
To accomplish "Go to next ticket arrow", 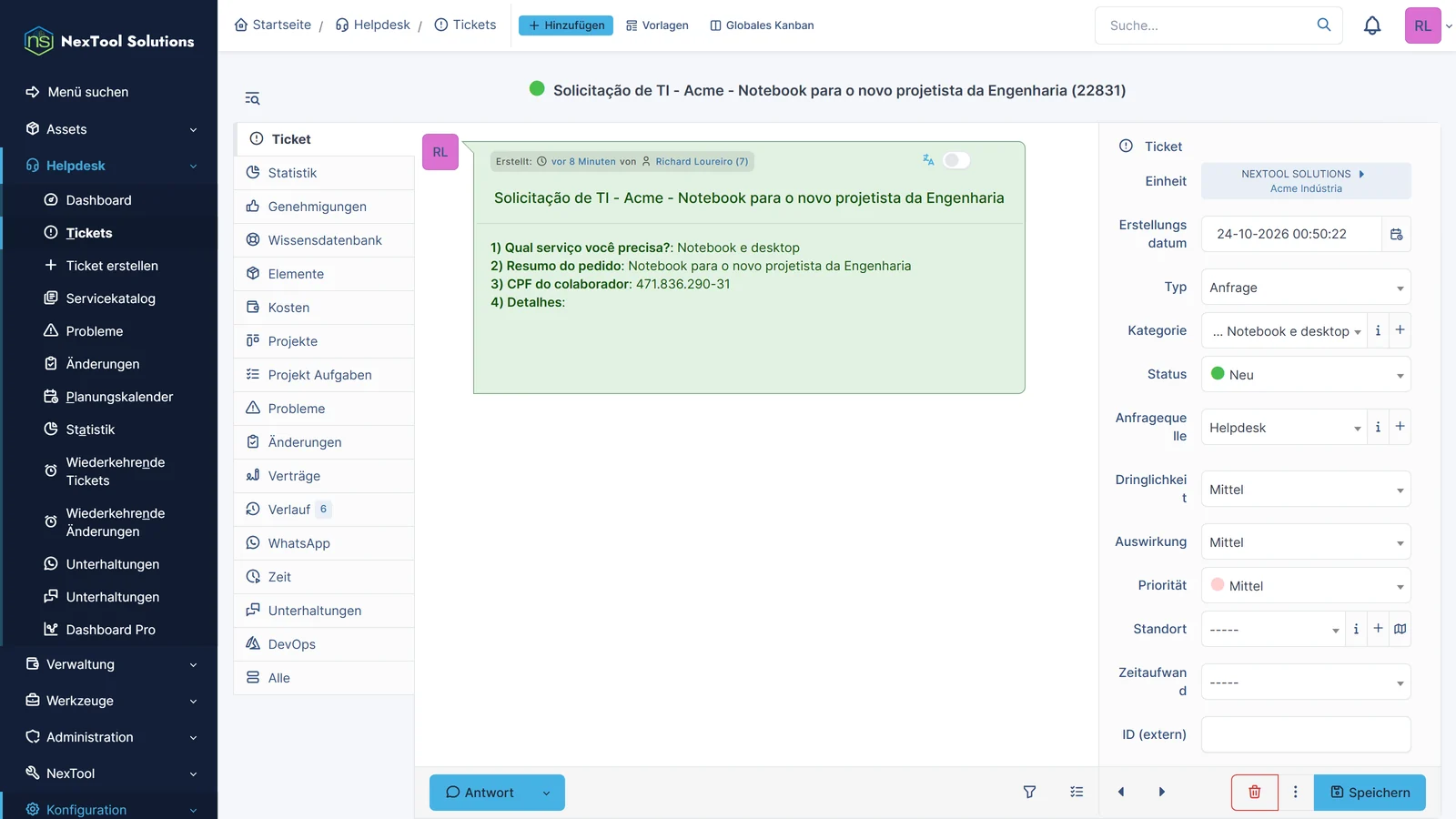I will pyautogui.click(x=1162, y=792).
